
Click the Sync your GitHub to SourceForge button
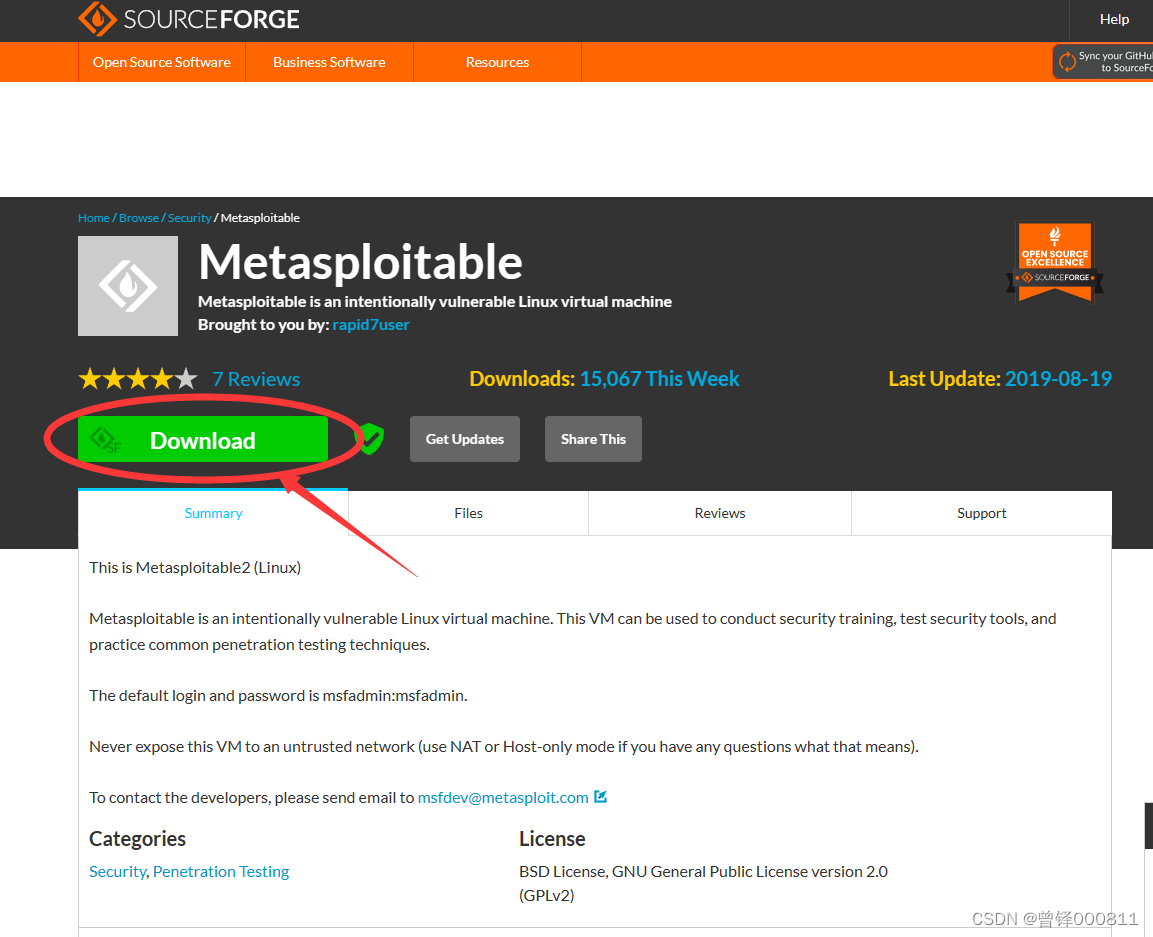(1103, 62)
